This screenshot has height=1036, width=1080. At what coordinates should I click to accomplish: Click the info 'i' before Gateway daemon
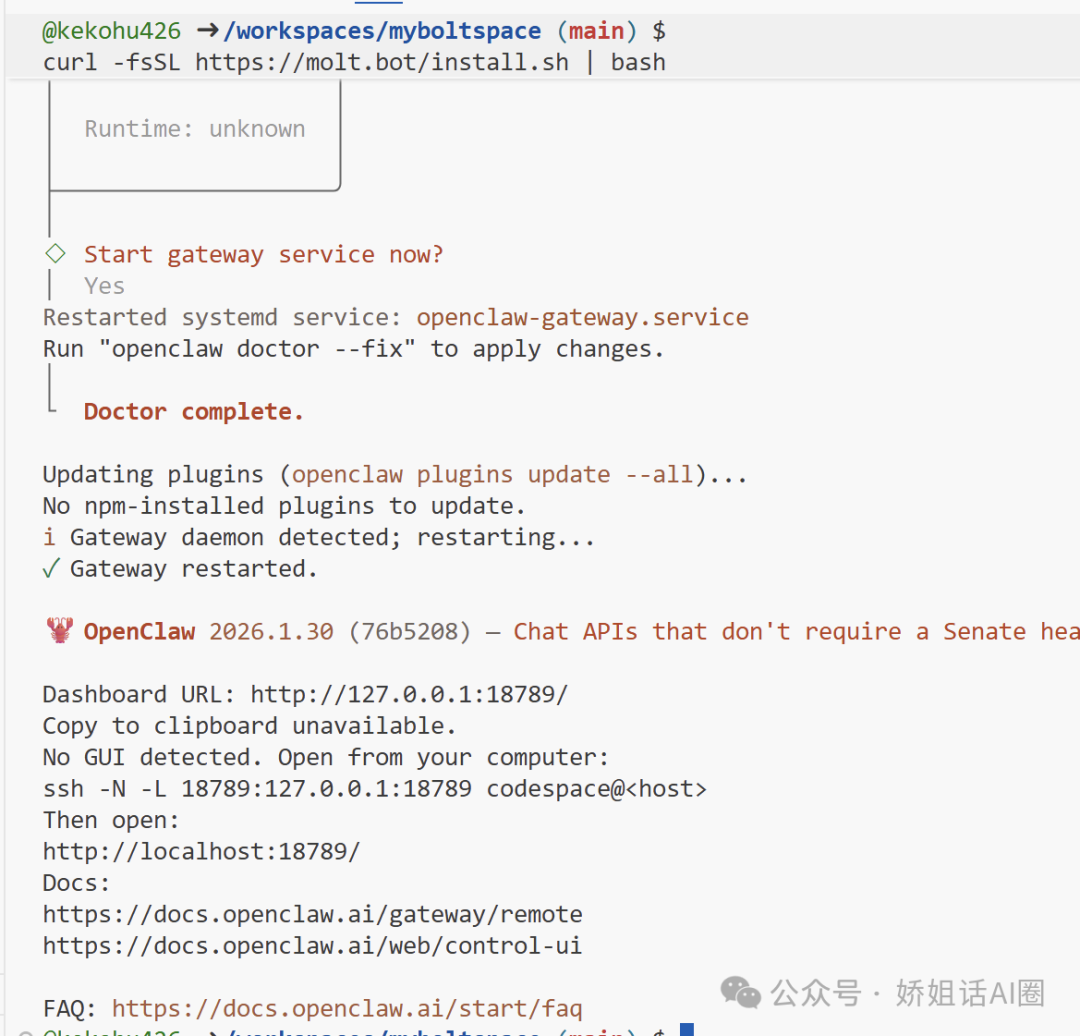tap(49, 538)
